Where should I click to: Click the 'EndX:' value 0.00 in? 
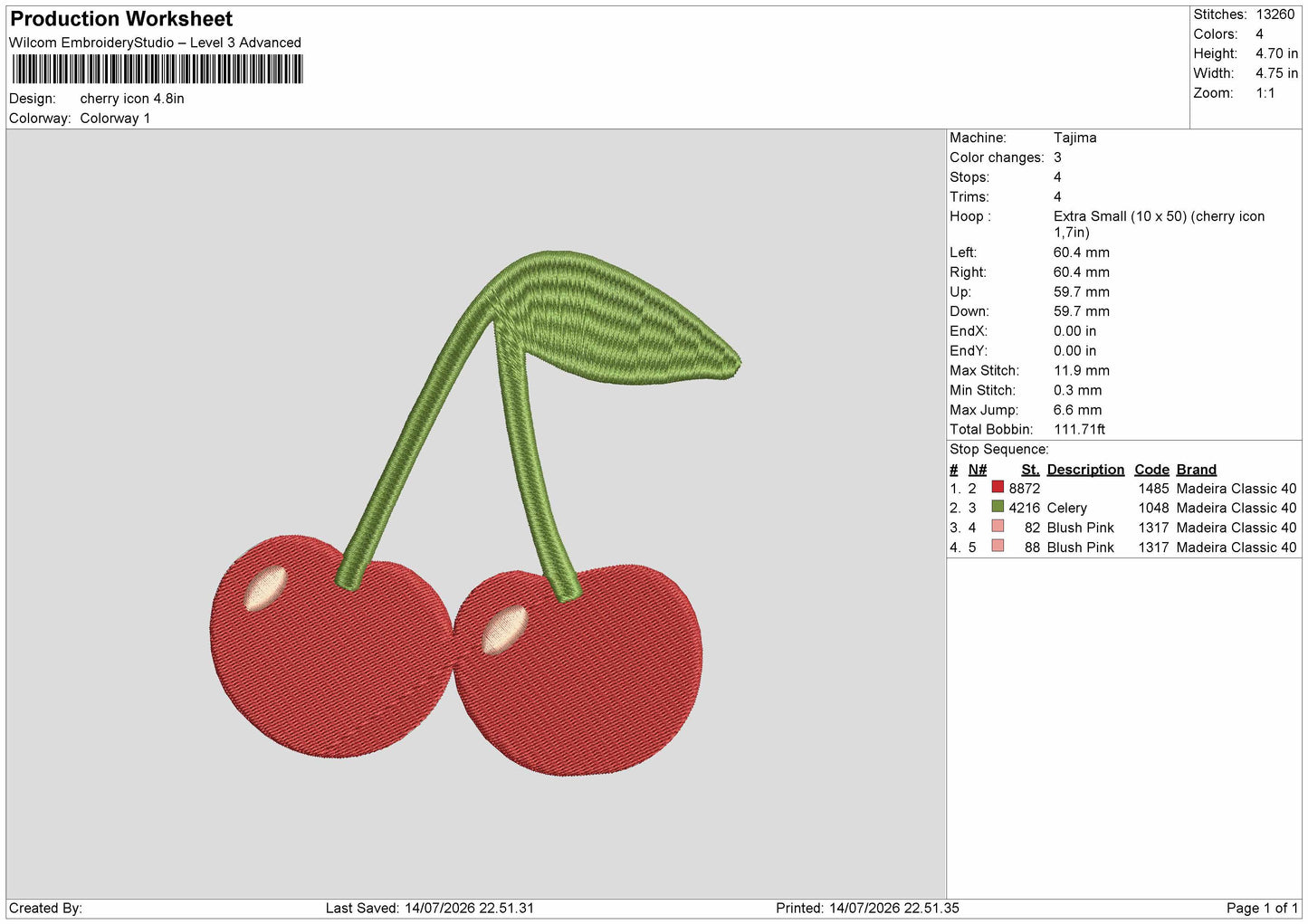(1074, 331)
